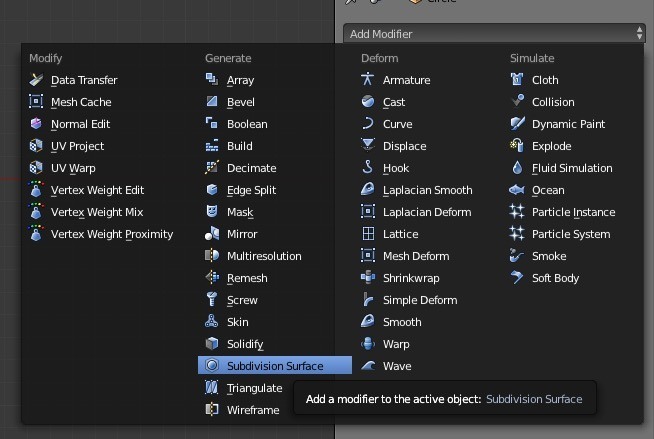
Task: Click the Edge Split icon
Action: click(212, 190)
